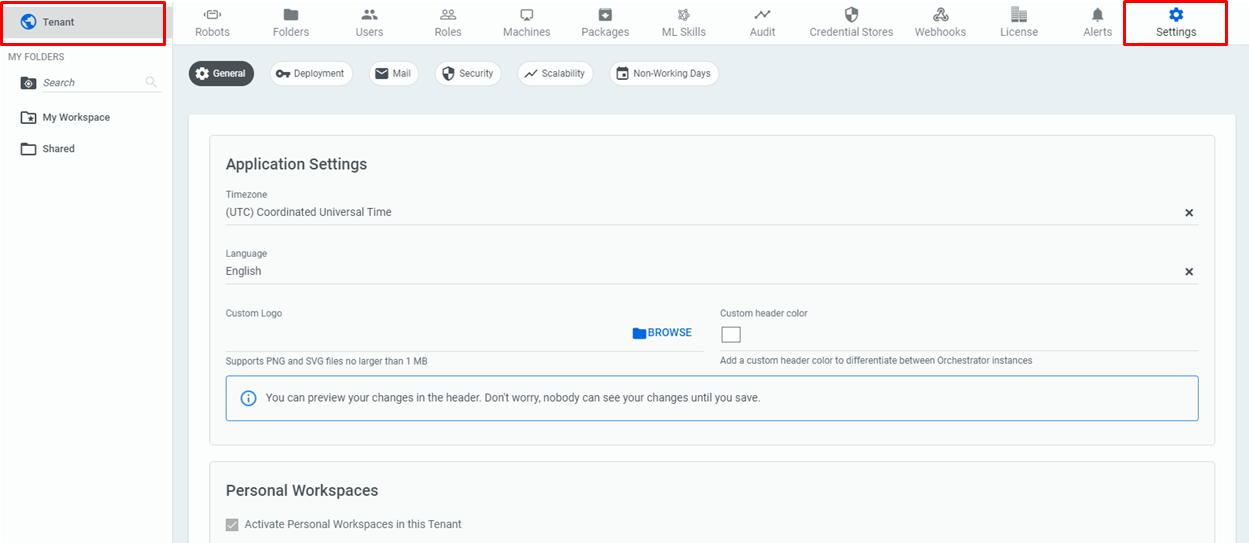The image size is (1249, 543).
Task: Switch to the Deployment settings tab
Action: click(310, 73)
